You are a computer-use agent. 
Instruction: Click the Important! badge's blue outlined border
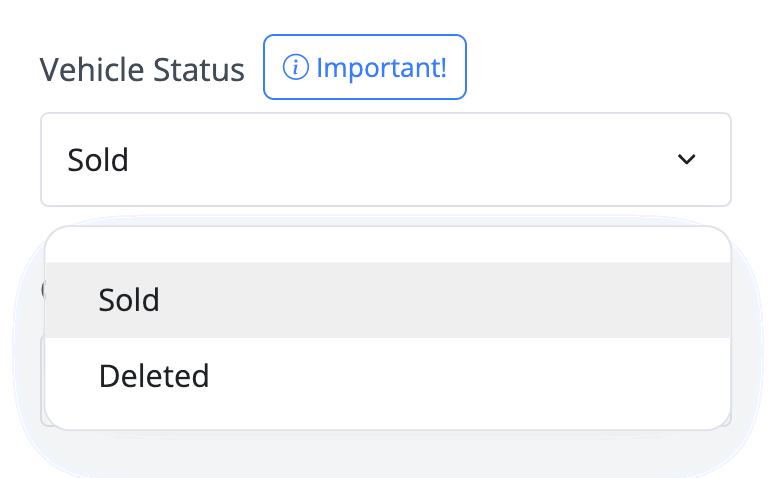pos(365,36)
